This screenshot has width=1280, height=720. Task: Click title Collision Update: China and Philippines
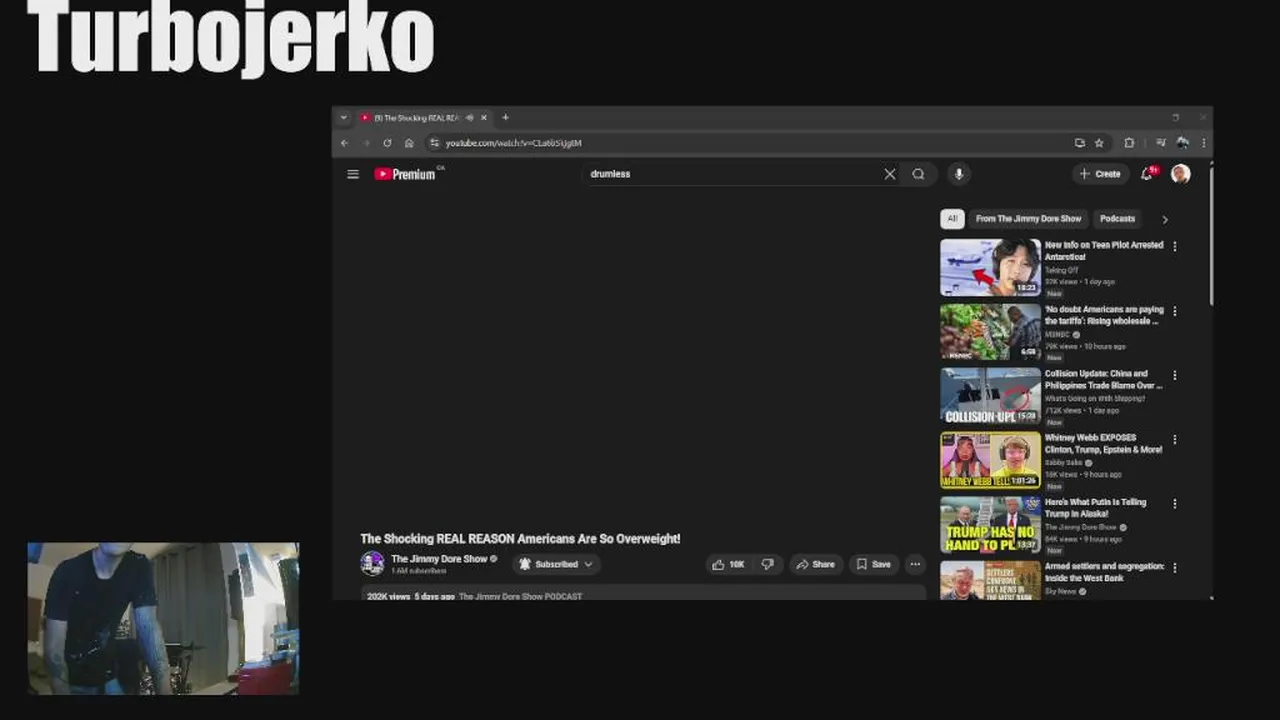[x=1103, y=380]
